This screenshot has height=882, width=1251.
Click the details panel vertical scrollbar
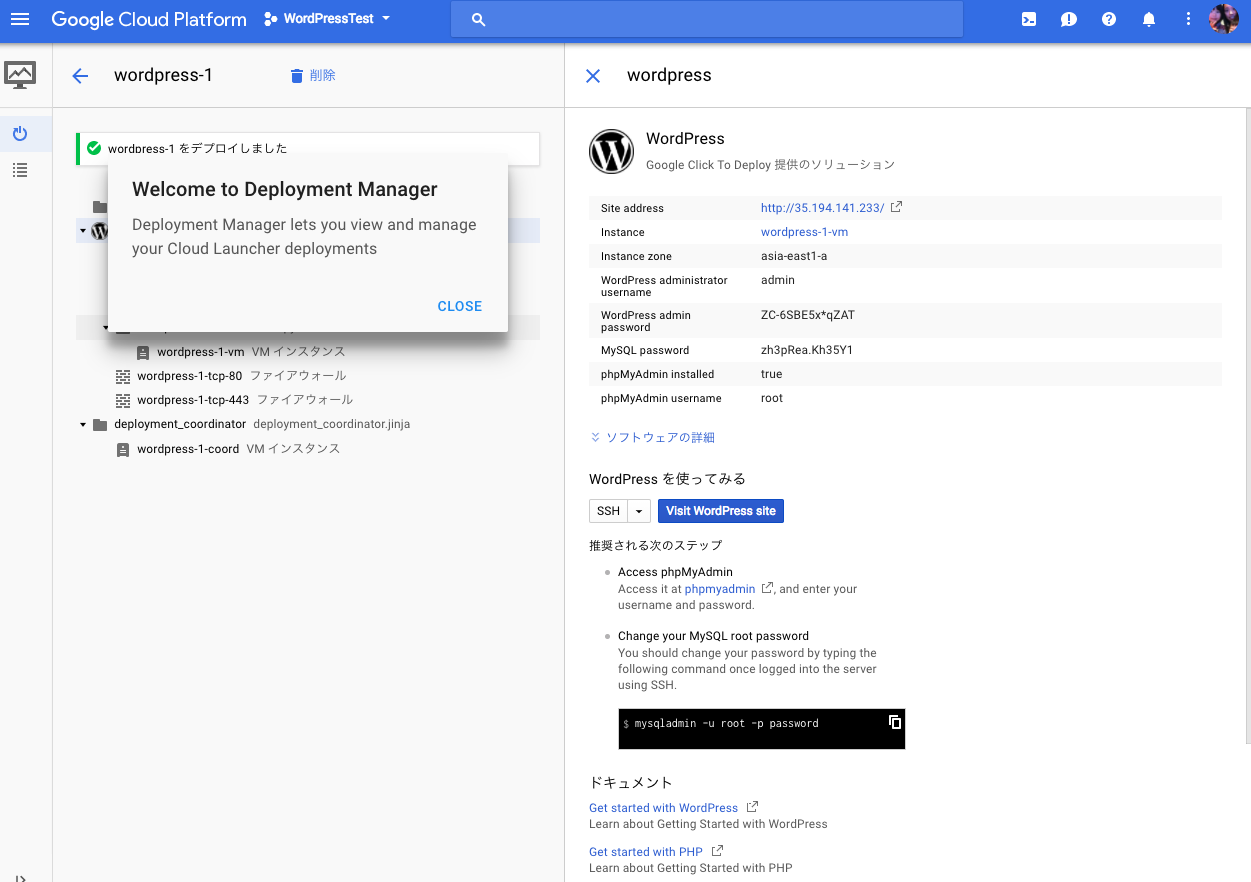[1247, 425]
